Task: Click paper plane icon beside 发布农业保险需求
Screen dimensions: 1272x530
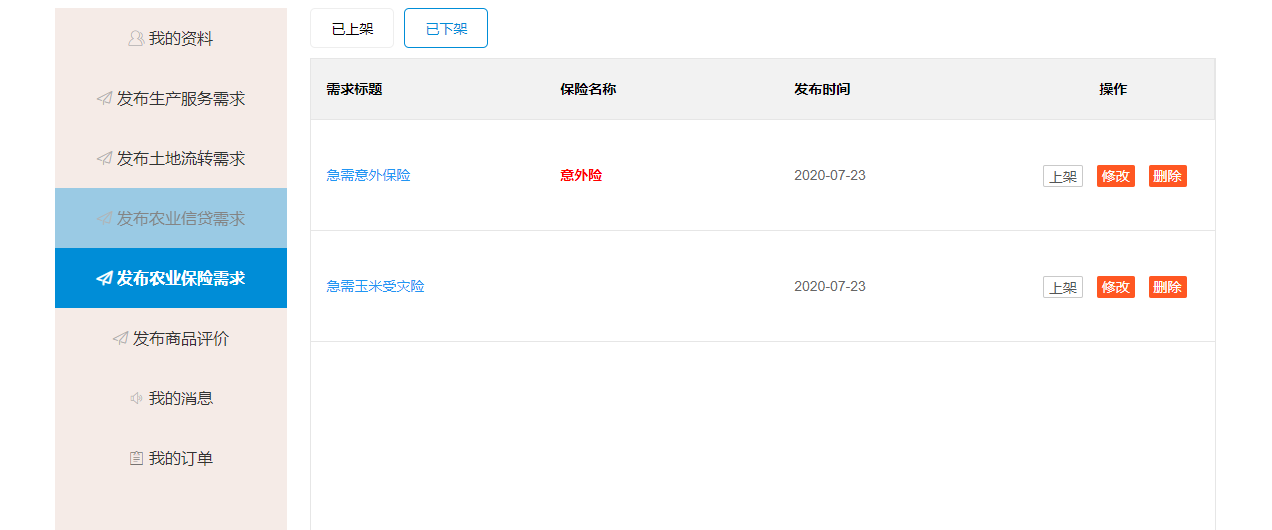Action: tap(104, 279)
